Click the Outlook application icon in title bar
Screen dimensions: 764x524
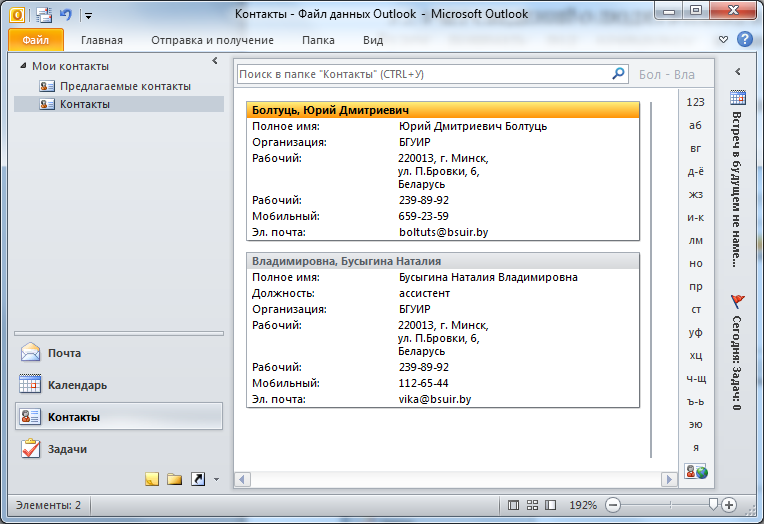(x=17, y=15)
